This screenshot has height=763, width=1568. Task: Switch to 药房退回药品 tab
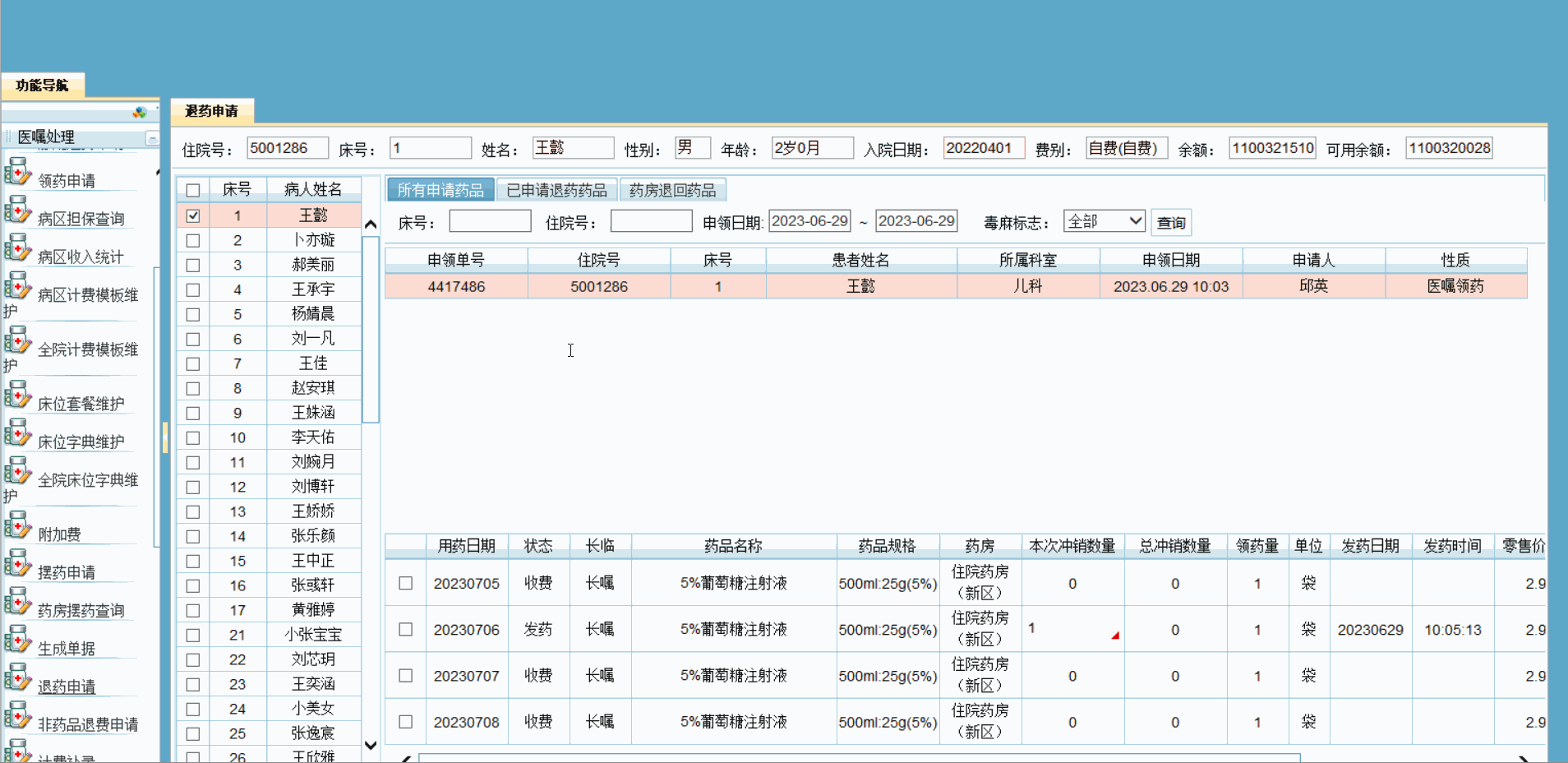672,190
